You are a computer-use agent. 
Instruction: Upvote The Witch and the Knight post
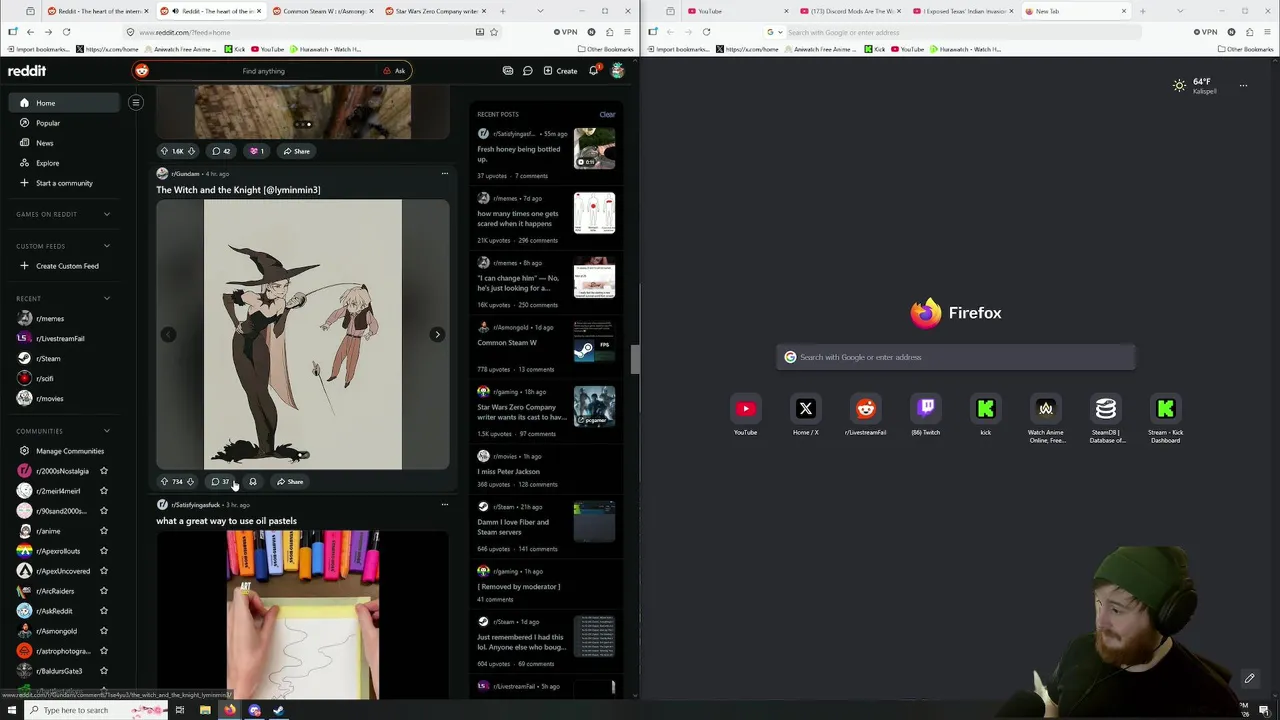165,482
